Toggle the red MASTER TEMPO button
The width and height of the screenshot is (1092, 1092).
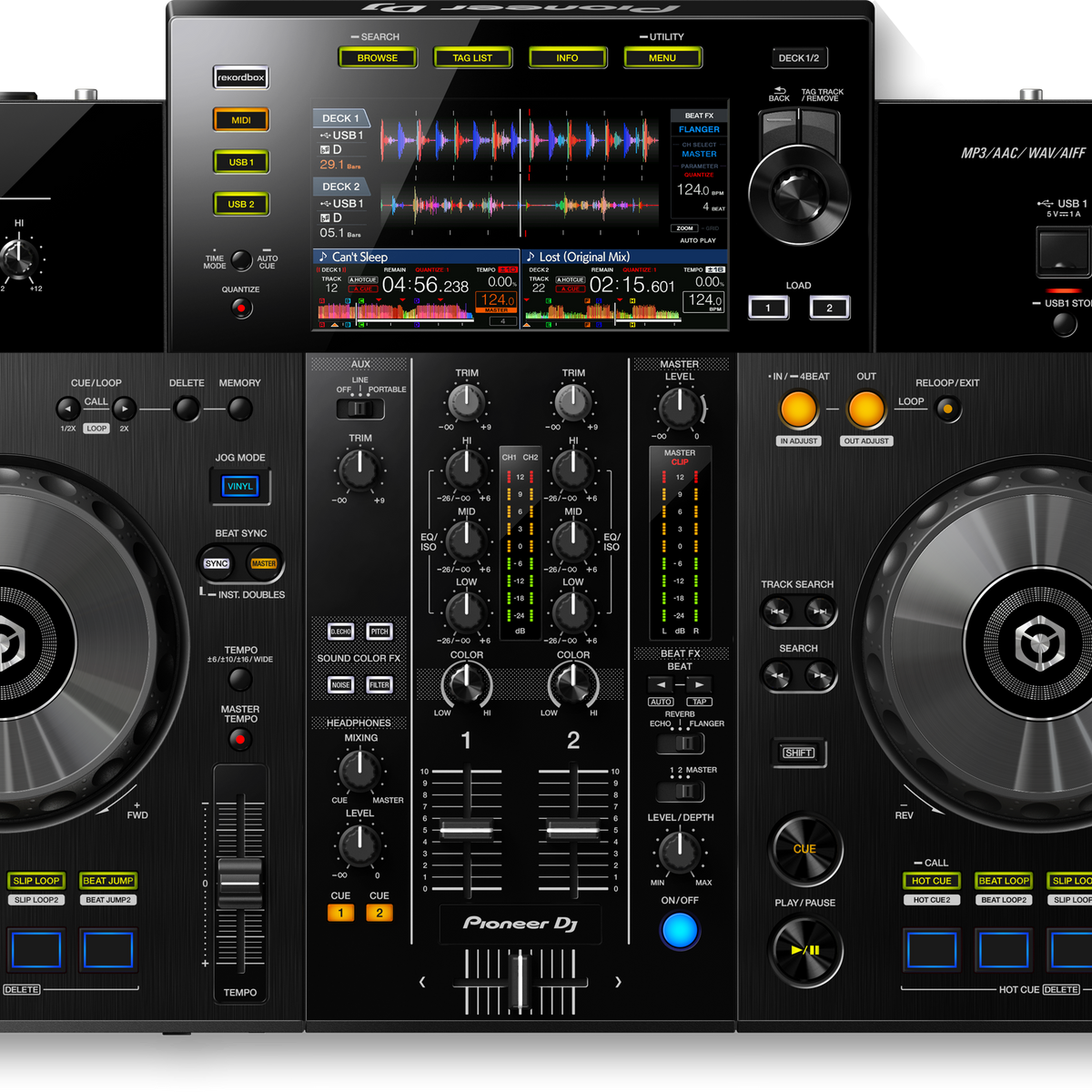[240, 739]
